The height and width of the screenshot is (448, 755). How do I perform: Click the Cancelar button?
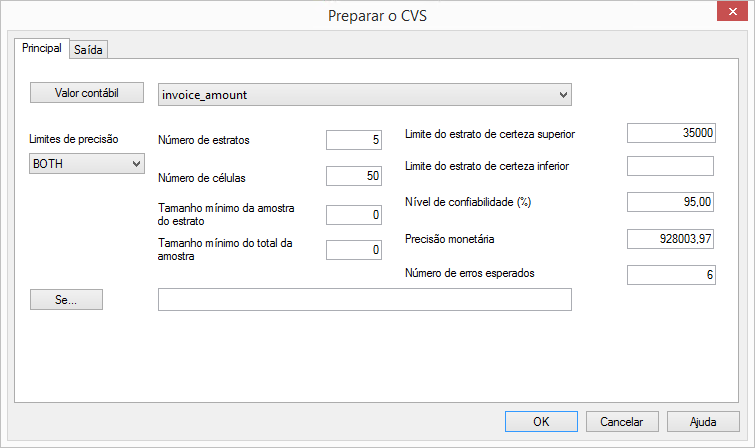coord(622,421)
